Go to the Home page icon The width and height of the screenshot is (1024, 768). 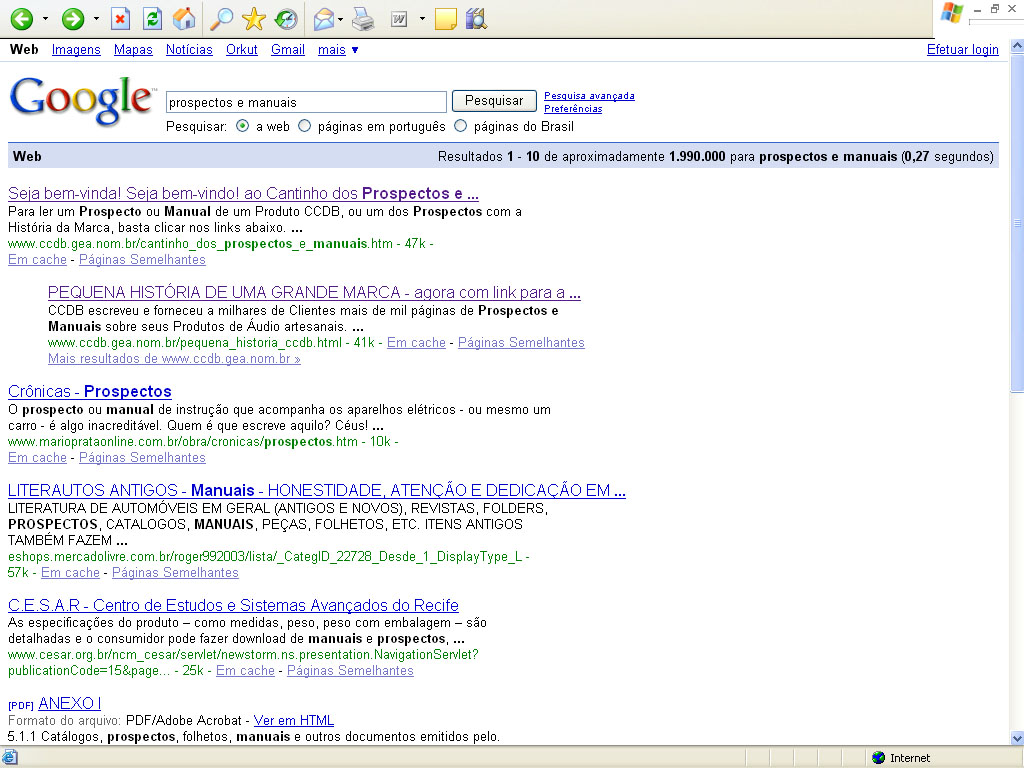pyautogui.click(x=184, y=18)
